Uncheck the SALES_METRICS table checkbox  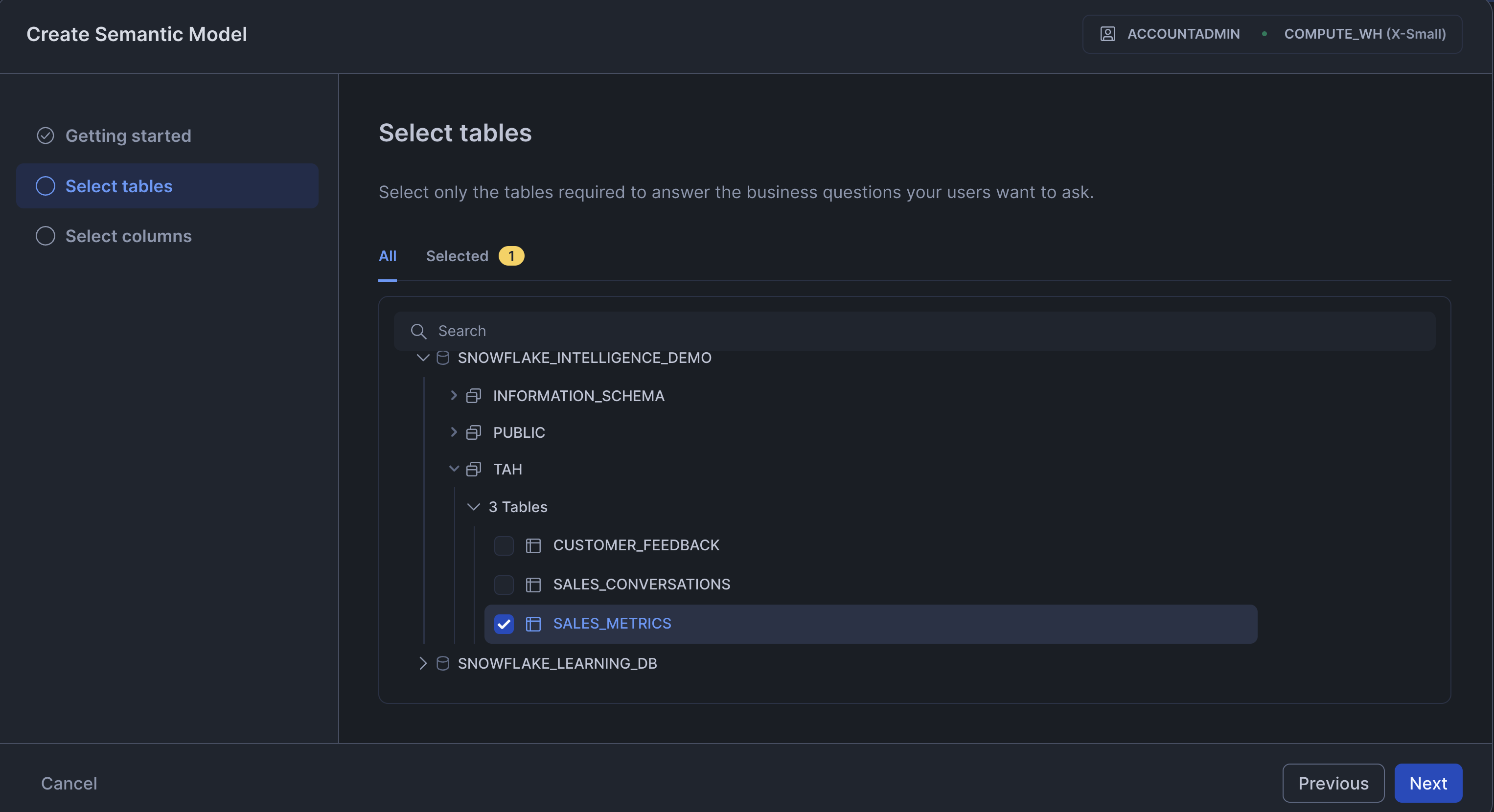click(x=504, y=624)
